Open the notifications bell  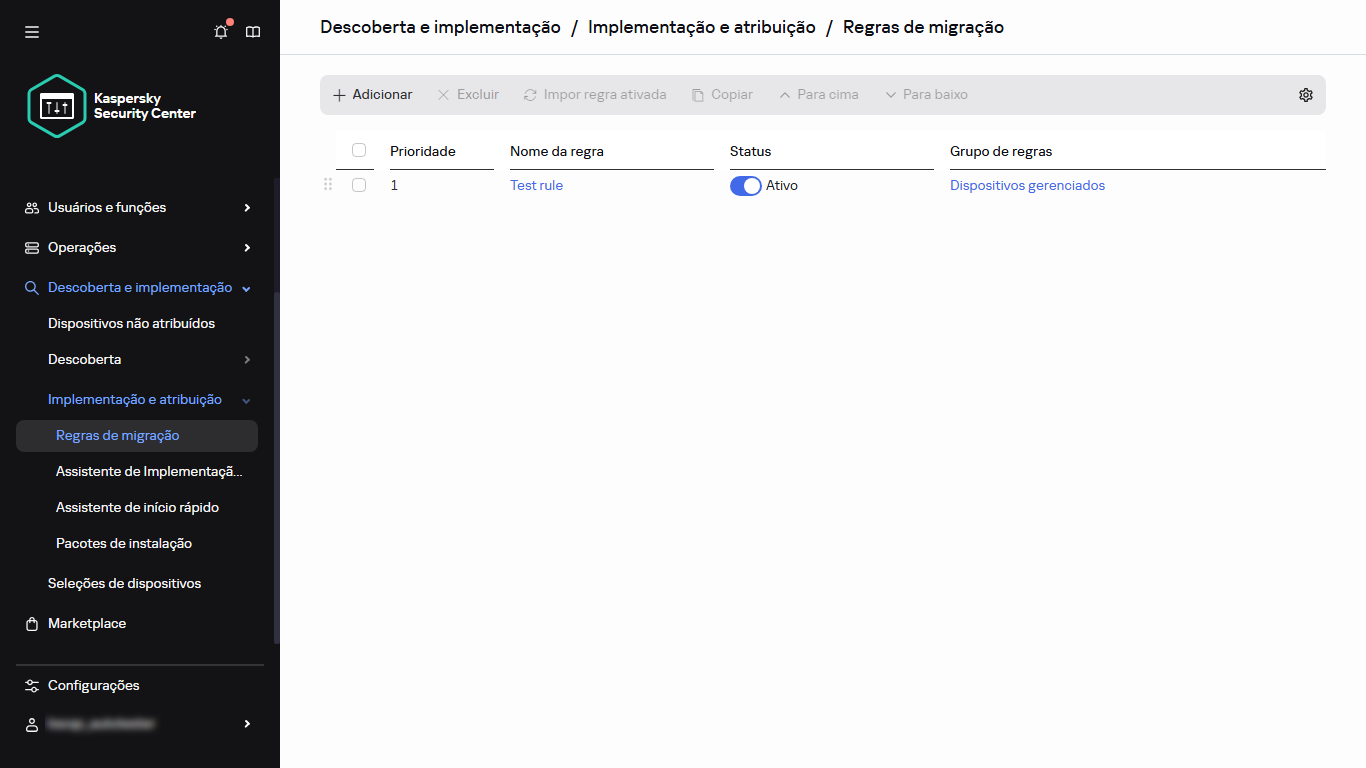tap(220, 31)
